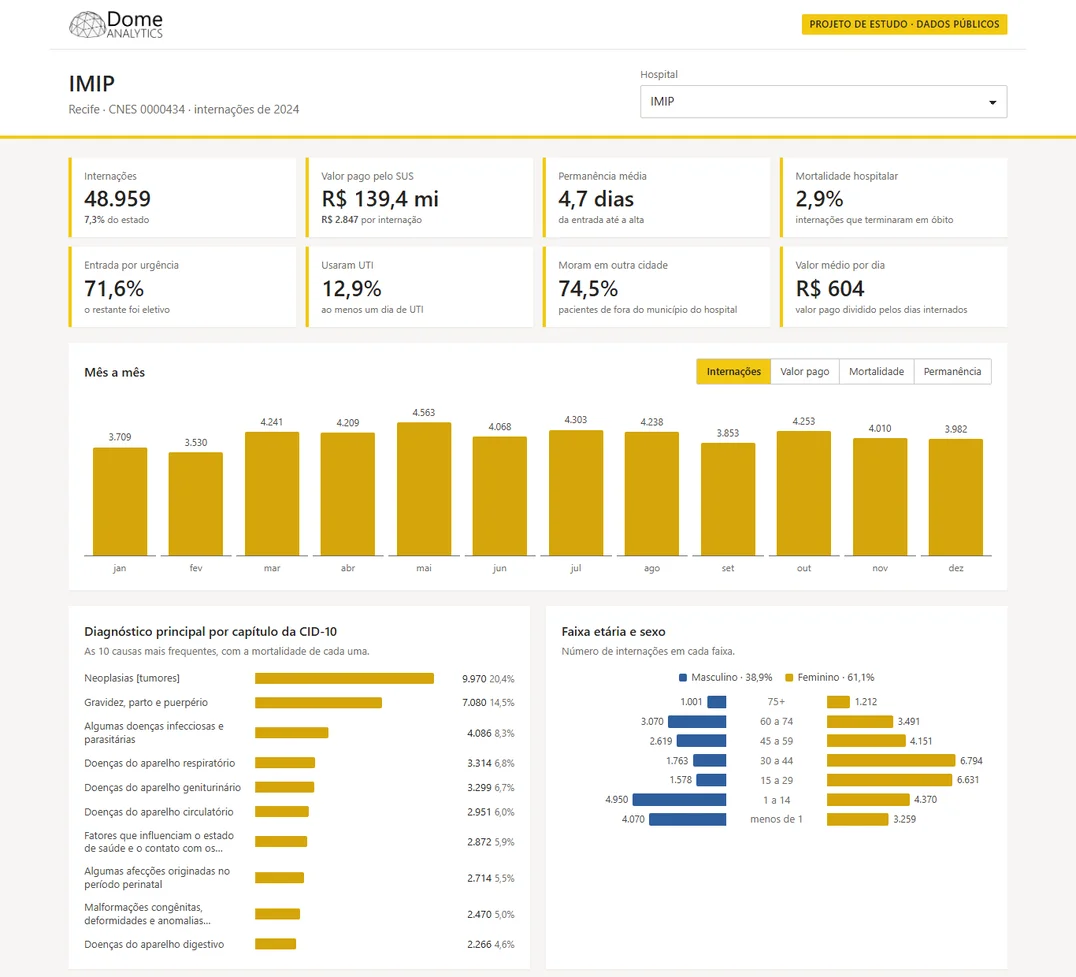Click the Diagnóstico principal por capítulo da CID-10 heading

click(x=211, y=632)
